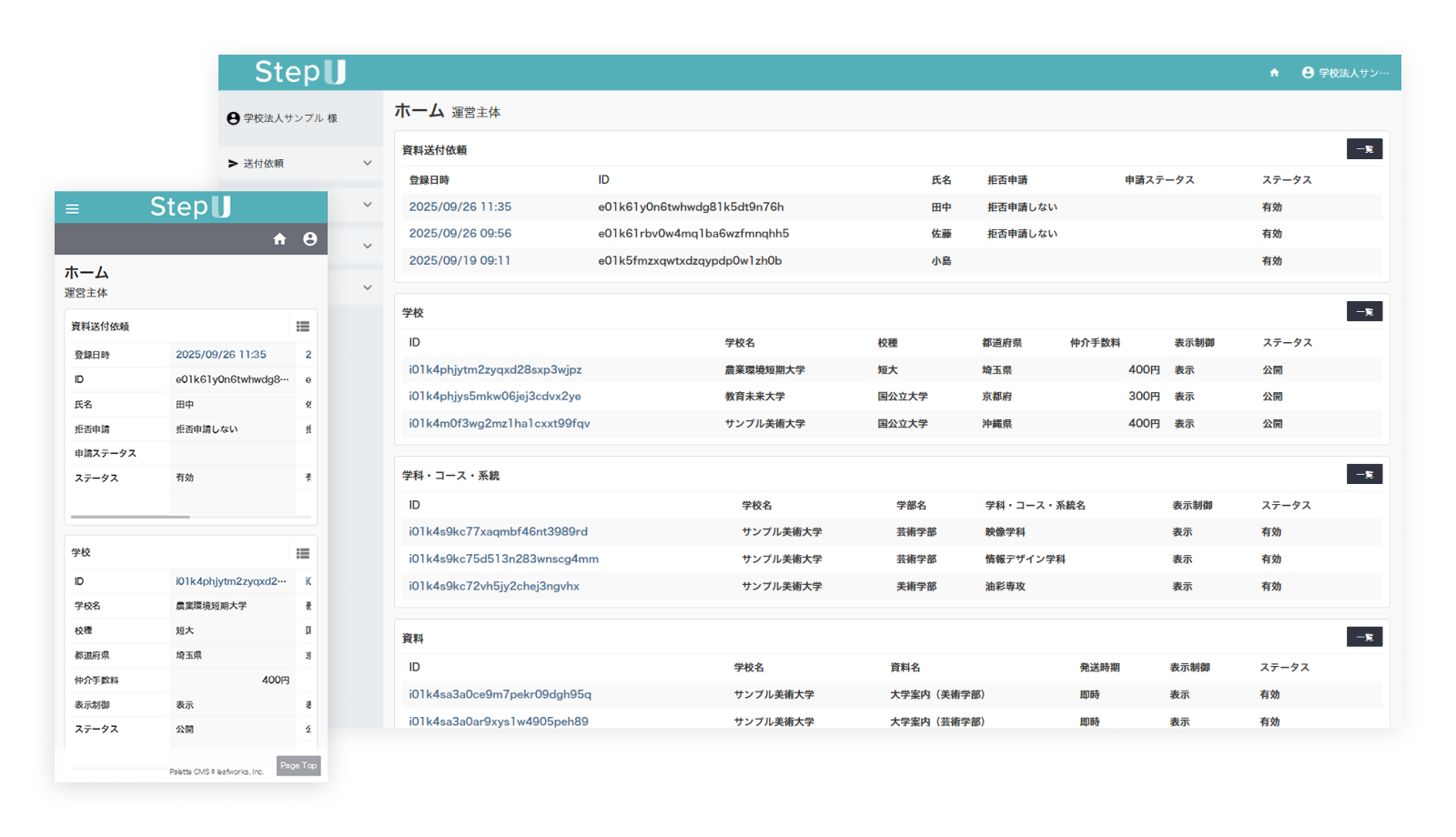
Task: Click the account icon in mobile header
Action: tap(310, 239)
